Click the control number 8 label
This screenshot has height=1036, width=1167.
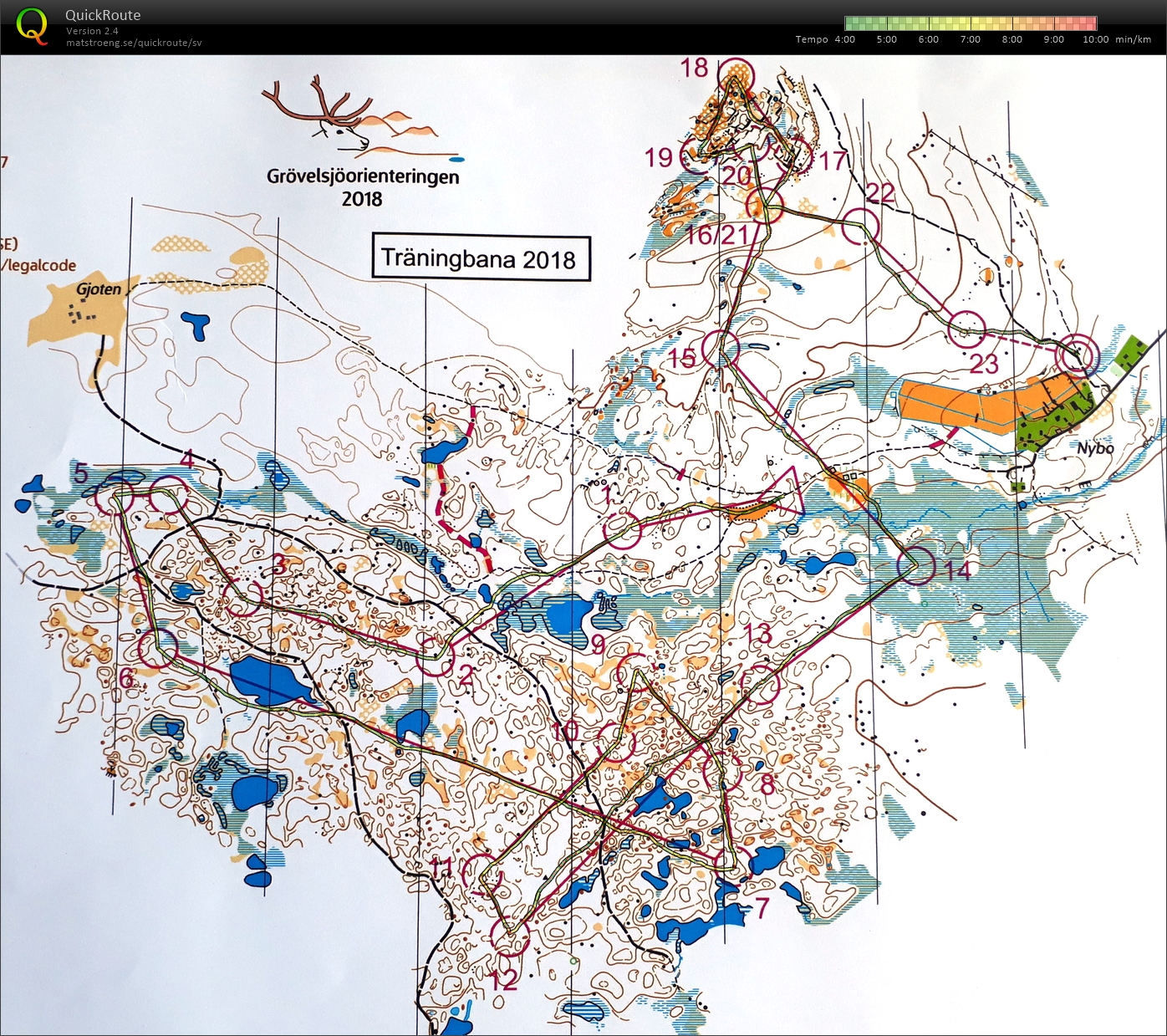767,784
